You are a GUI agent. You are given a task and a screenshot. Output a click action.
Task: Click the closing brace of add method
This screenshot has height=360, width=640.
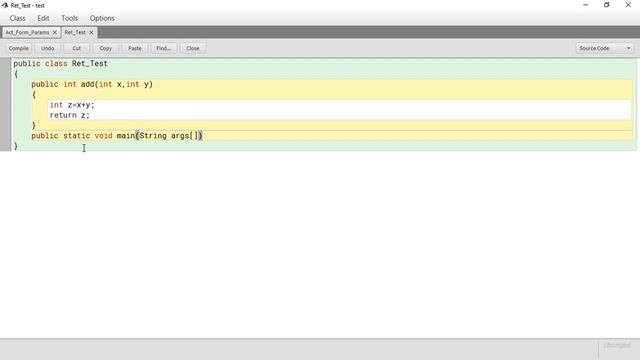point(33,125)
